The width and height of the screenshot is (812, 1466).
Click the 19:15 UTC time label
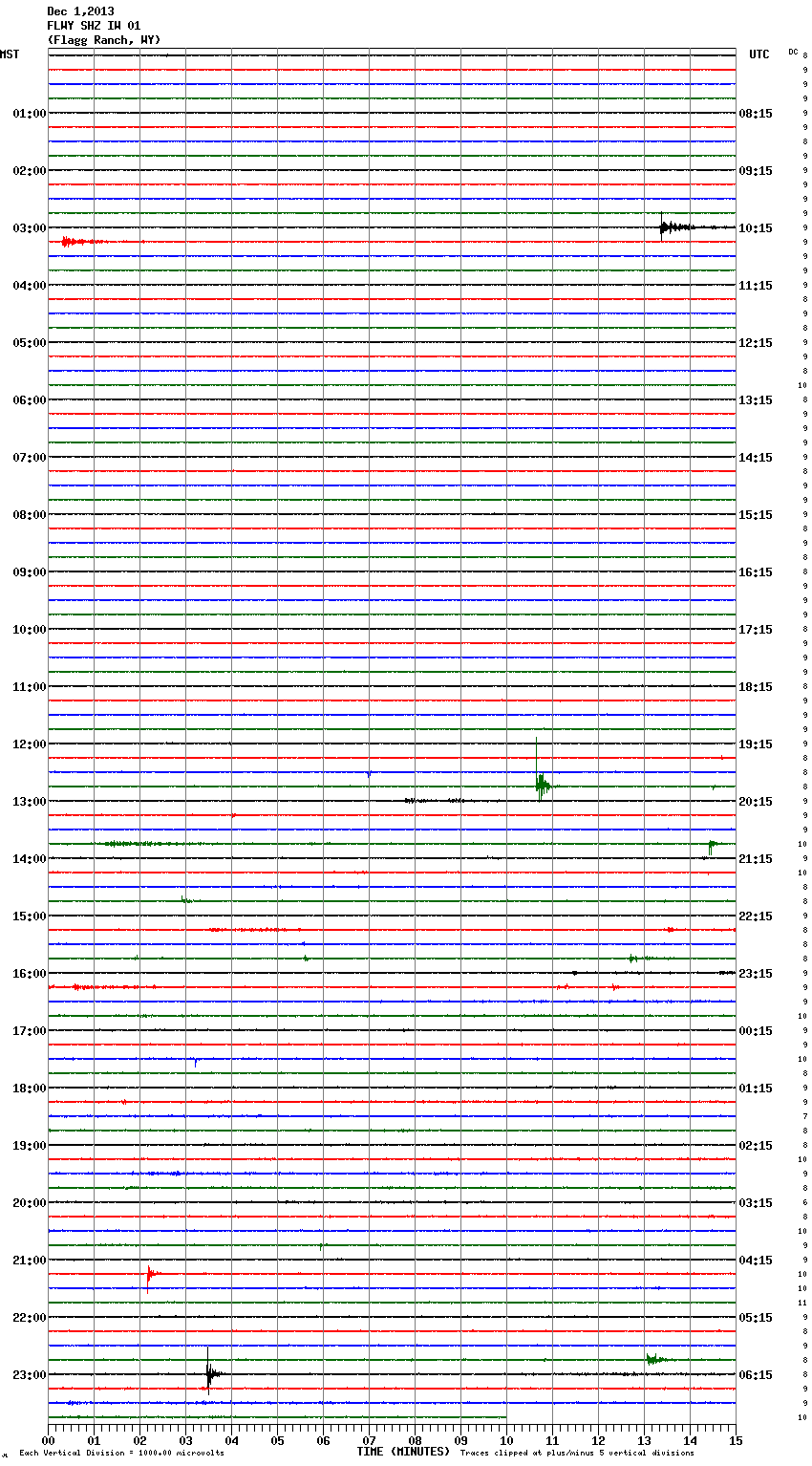pos(756,744)
